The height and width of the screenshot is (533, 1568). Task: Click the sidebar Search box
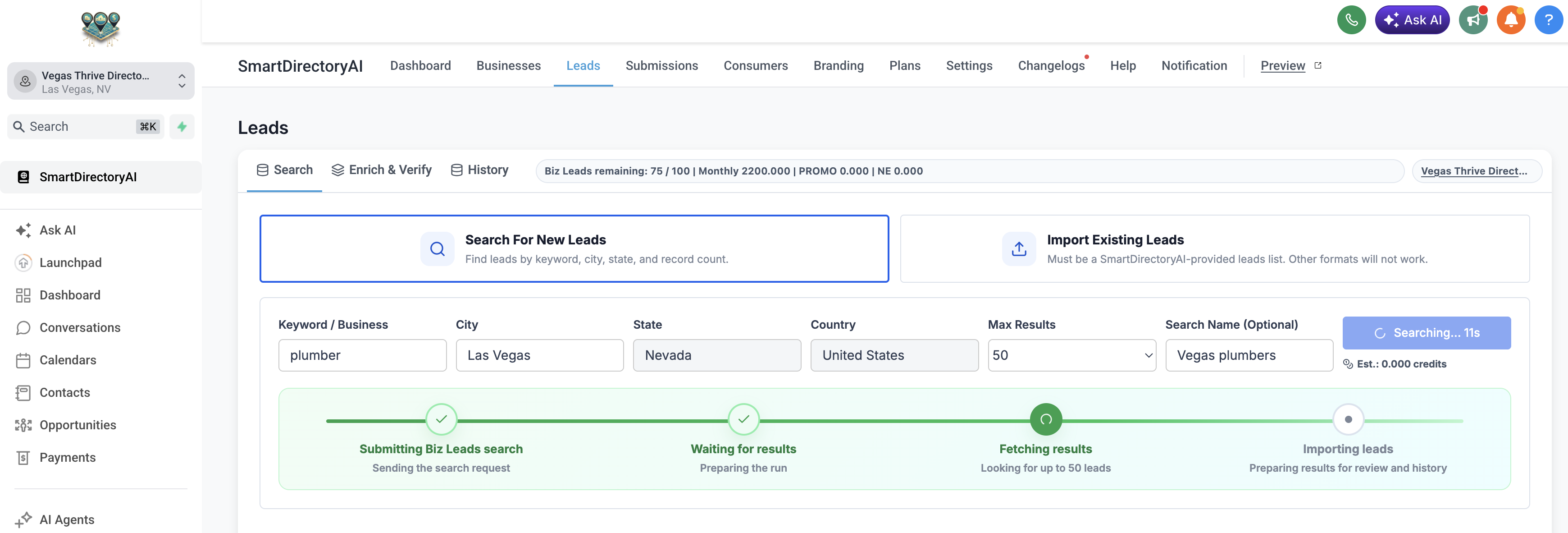pos(86,127)
